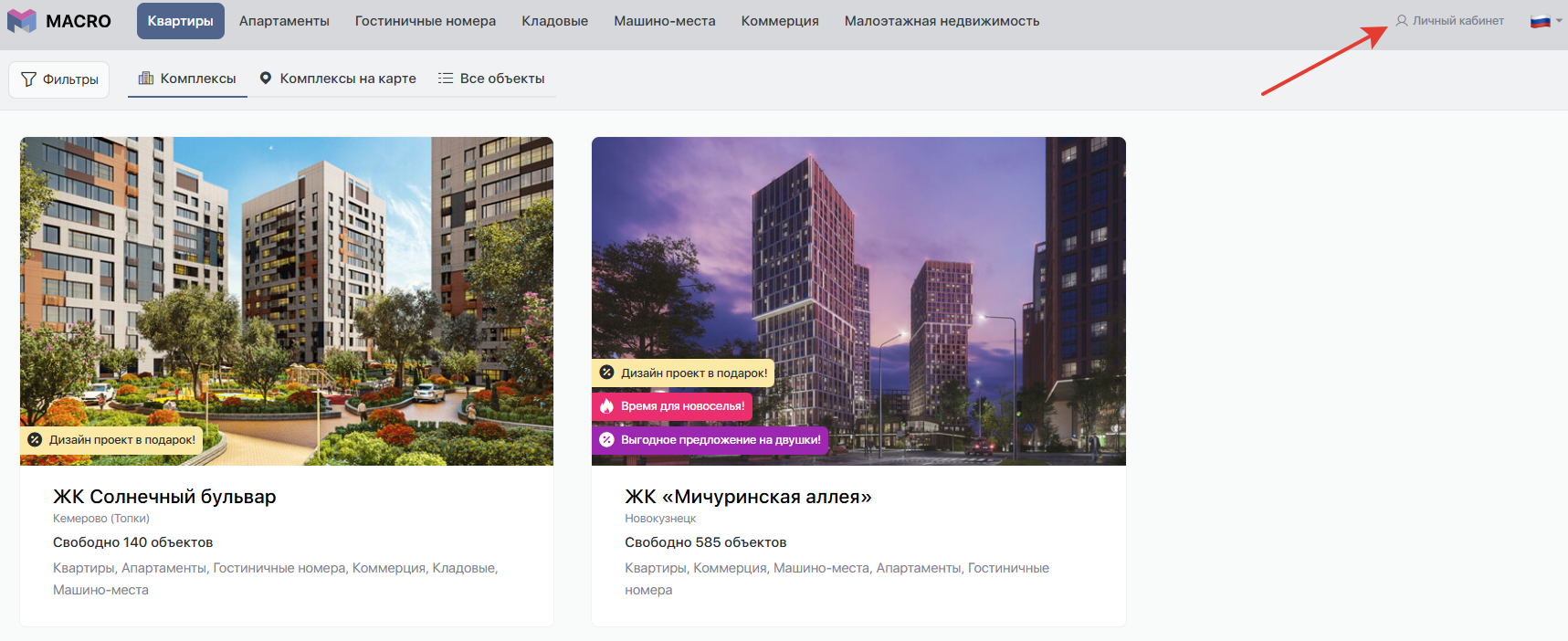Click the ЖК «Мичуринская аллея» title link
This screenshot has height=641, width=1568.
748,497
